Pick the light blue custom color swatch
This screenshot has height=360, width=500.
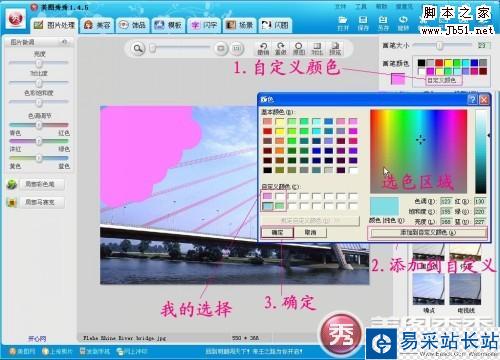(x=268, y=206)
